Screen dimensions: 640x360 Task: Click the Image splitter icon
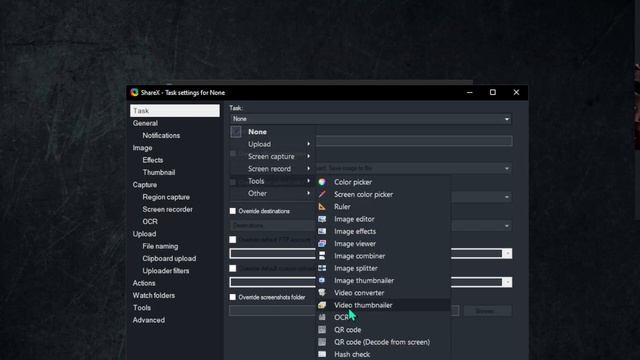[322, 268]
